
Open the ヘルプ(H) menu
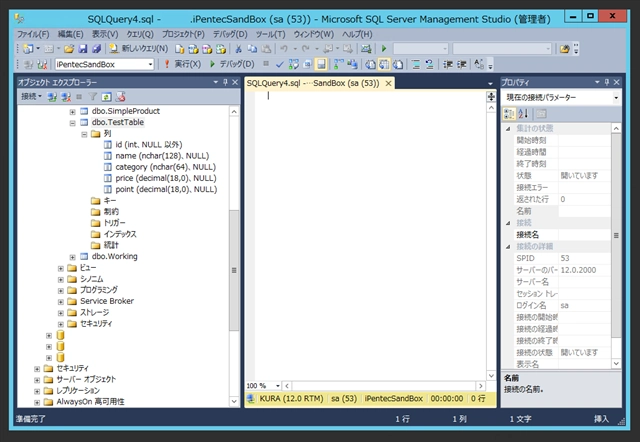point(357,34)
